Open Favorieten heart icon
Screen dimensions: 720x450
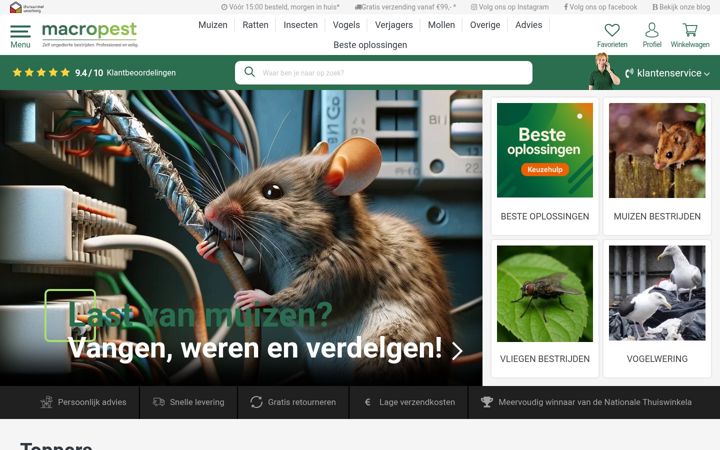[612, 30]
